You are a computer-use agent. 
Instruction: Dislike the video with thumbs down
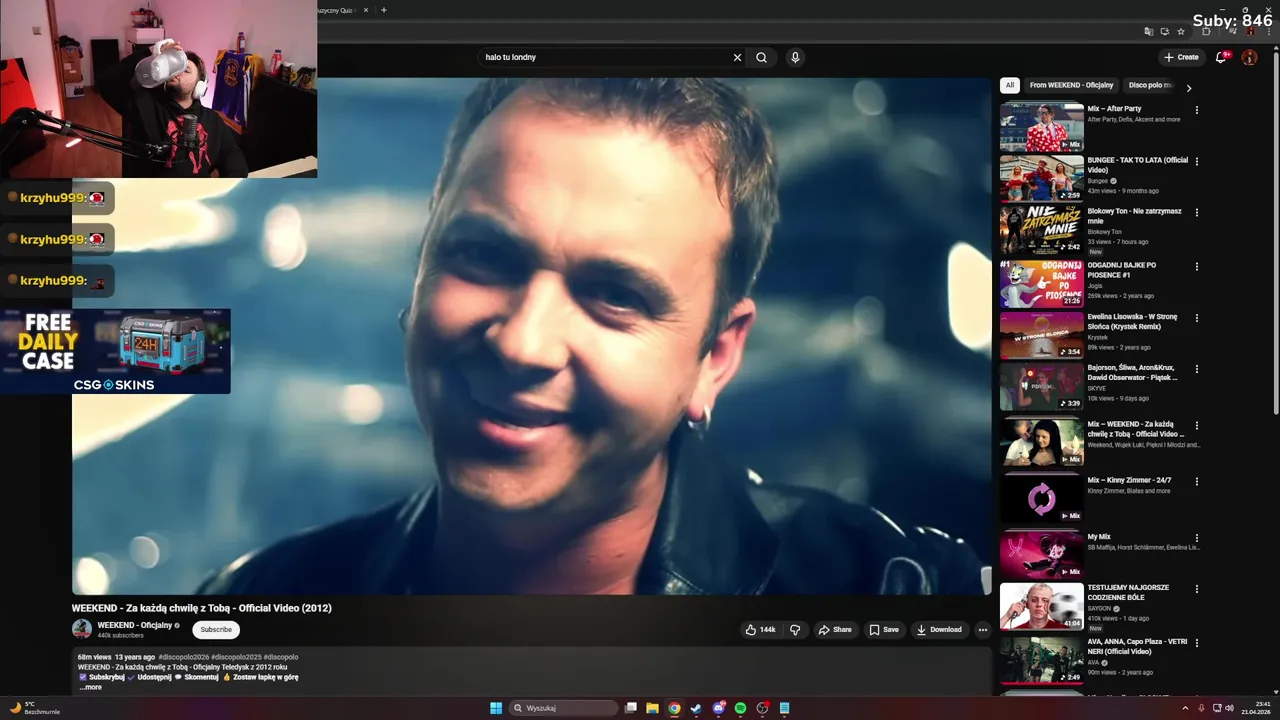click(x=795, y=630)
